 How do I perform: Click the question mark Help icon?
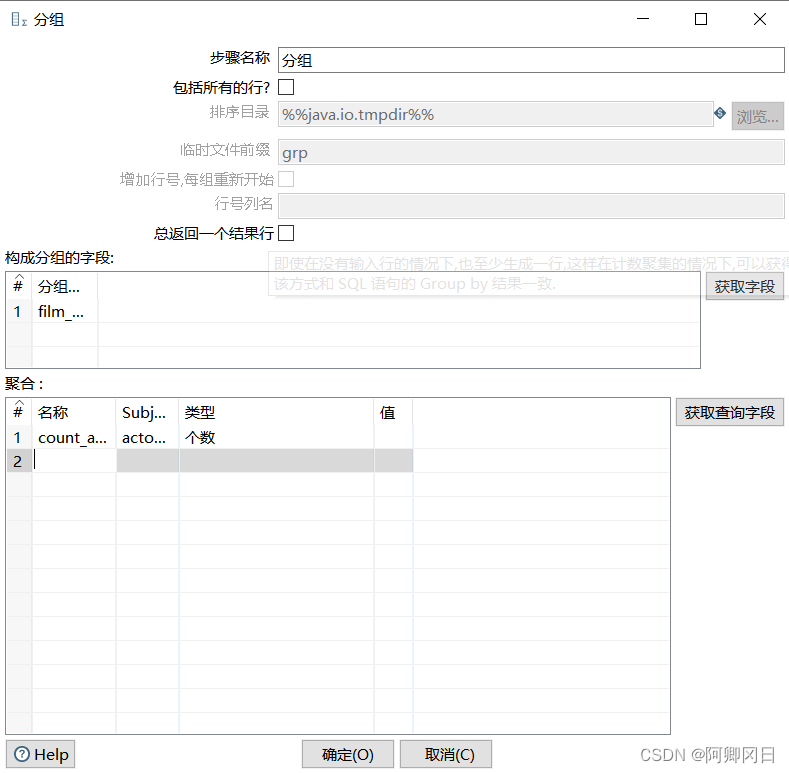pos(22,754)
